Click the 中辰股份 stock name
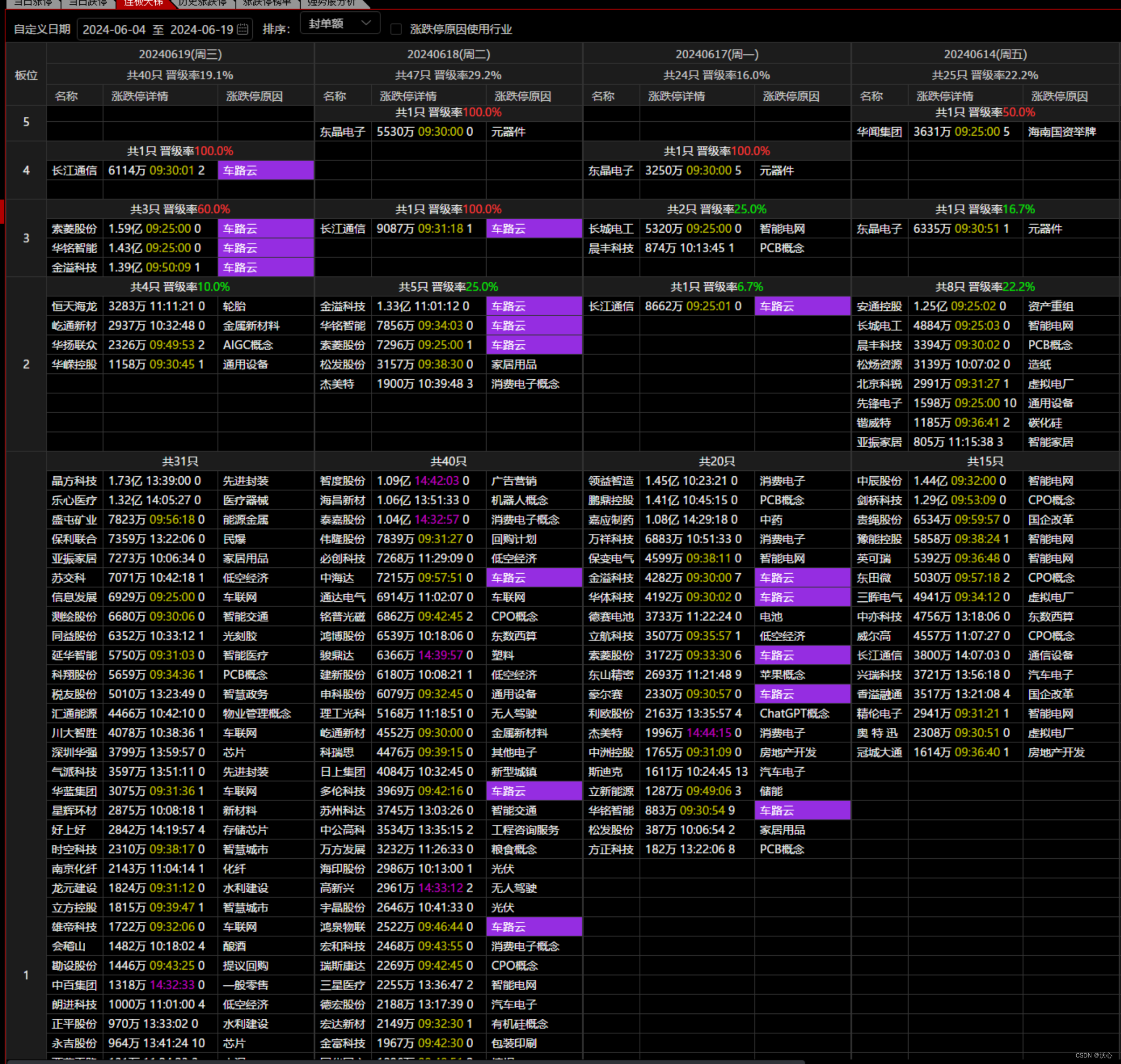Viewport: 1121px width, 1064px height. pos(880,481)
